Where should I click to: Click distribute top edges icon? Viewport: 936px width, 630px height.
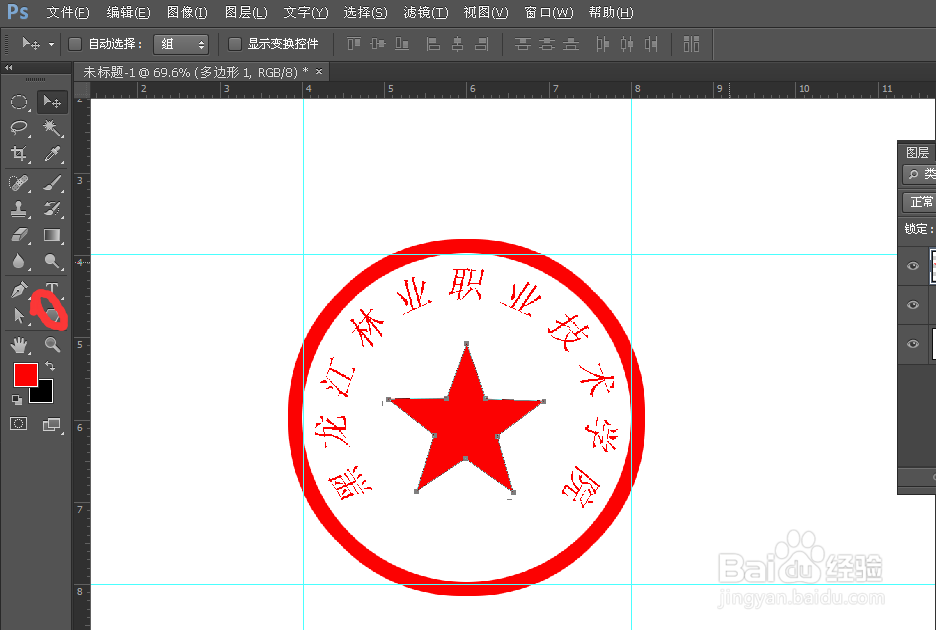click(x=523, y=44)
